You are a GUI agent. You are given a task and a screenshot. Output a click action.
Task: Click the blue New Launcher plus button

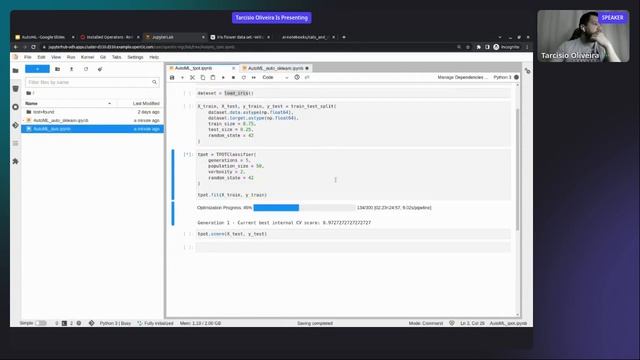tap(37, 69)
